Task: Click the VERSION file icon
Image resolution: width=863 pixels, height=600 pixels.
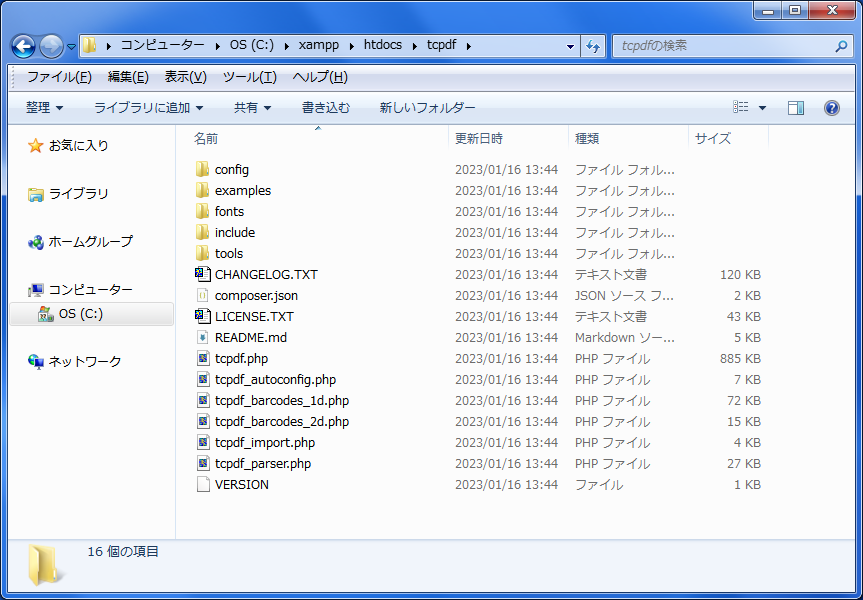Action: [x=203, y=484]
